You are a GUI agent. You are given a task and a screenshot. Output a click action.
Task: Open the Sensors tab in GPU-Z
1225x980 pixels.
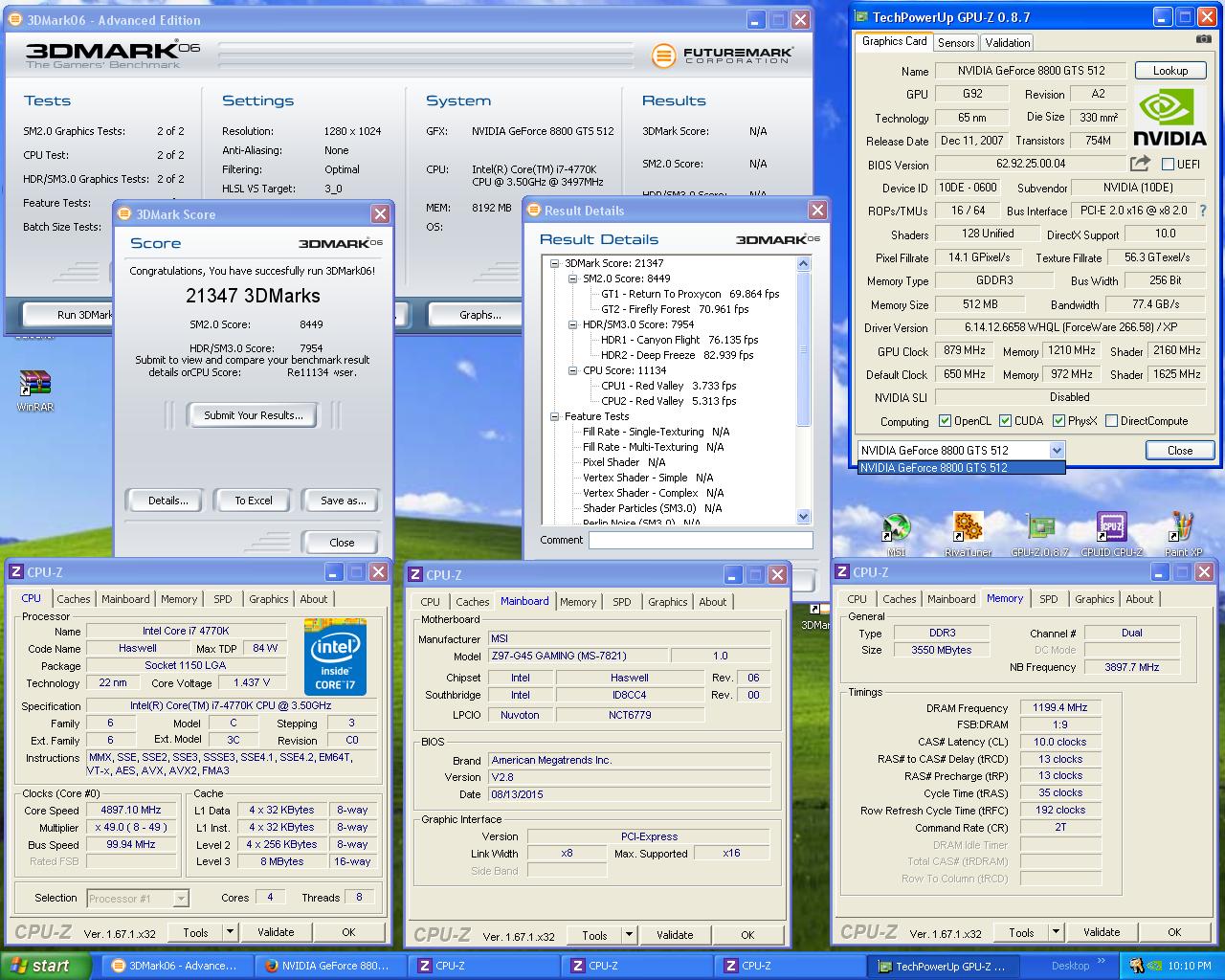point(955,42)
